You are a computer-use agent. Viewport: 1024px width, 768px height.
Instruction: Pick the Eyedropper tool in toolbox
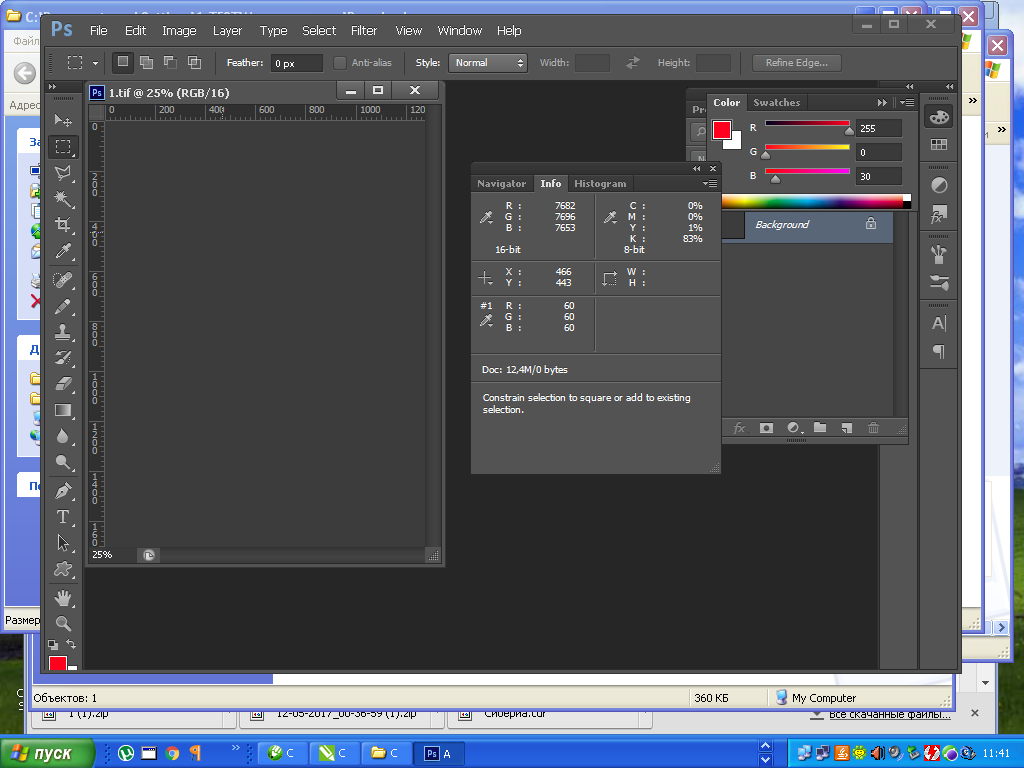pyautogui.click(x=63, y=251)
